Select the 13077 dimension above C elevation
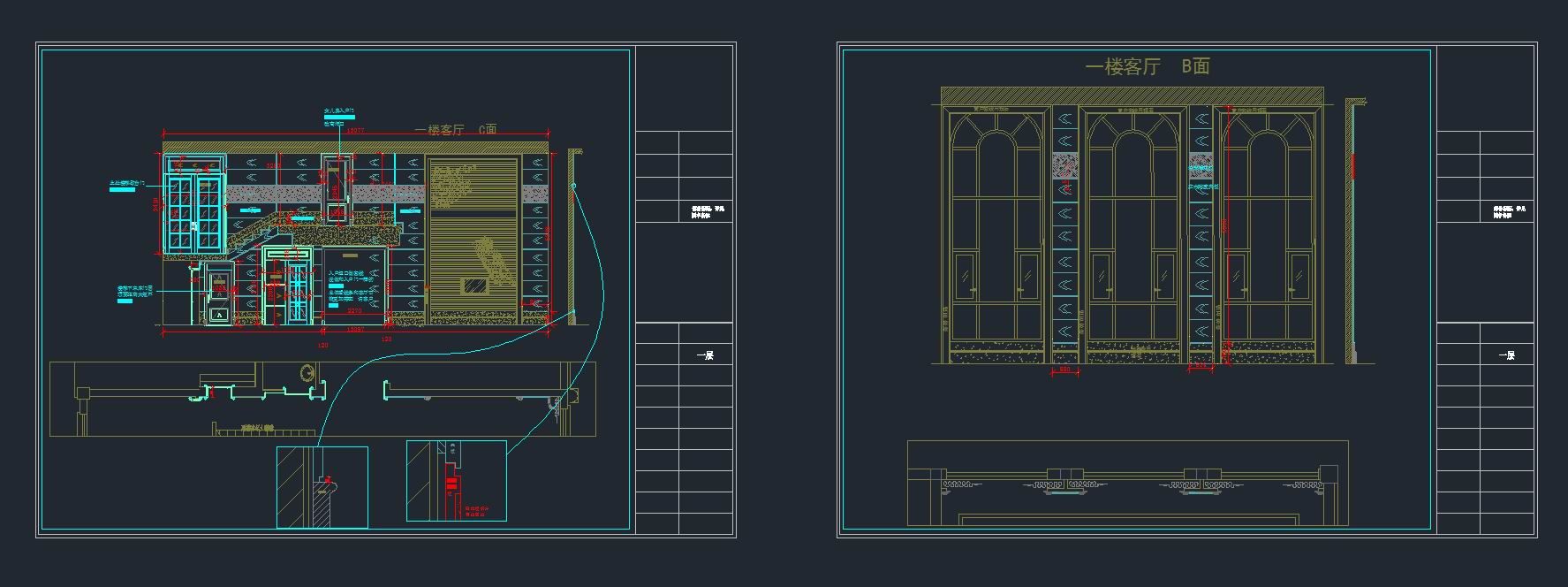Viewport: 1568px width, 587px height. click(355, 131)
